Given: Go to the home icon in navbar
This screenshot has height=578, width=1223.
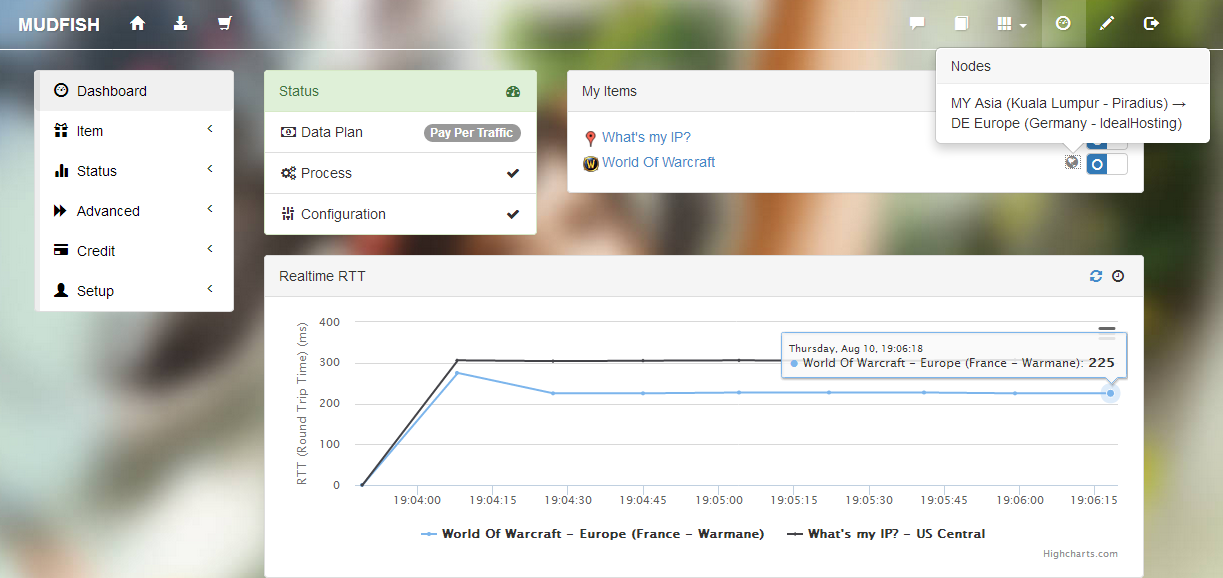Looking at the screenshot, I should click(138, 24).
